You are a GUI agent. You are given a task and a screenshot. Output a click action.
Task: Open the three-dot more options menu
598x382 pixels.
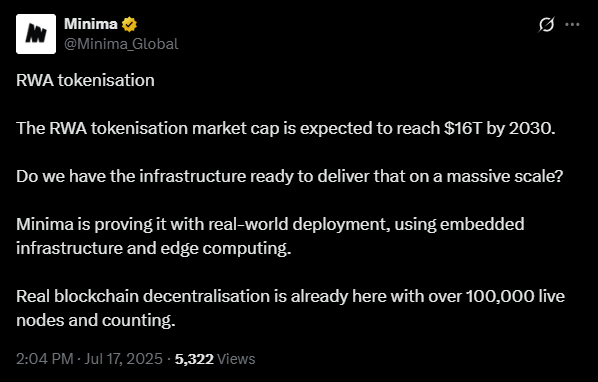(572, 25)
